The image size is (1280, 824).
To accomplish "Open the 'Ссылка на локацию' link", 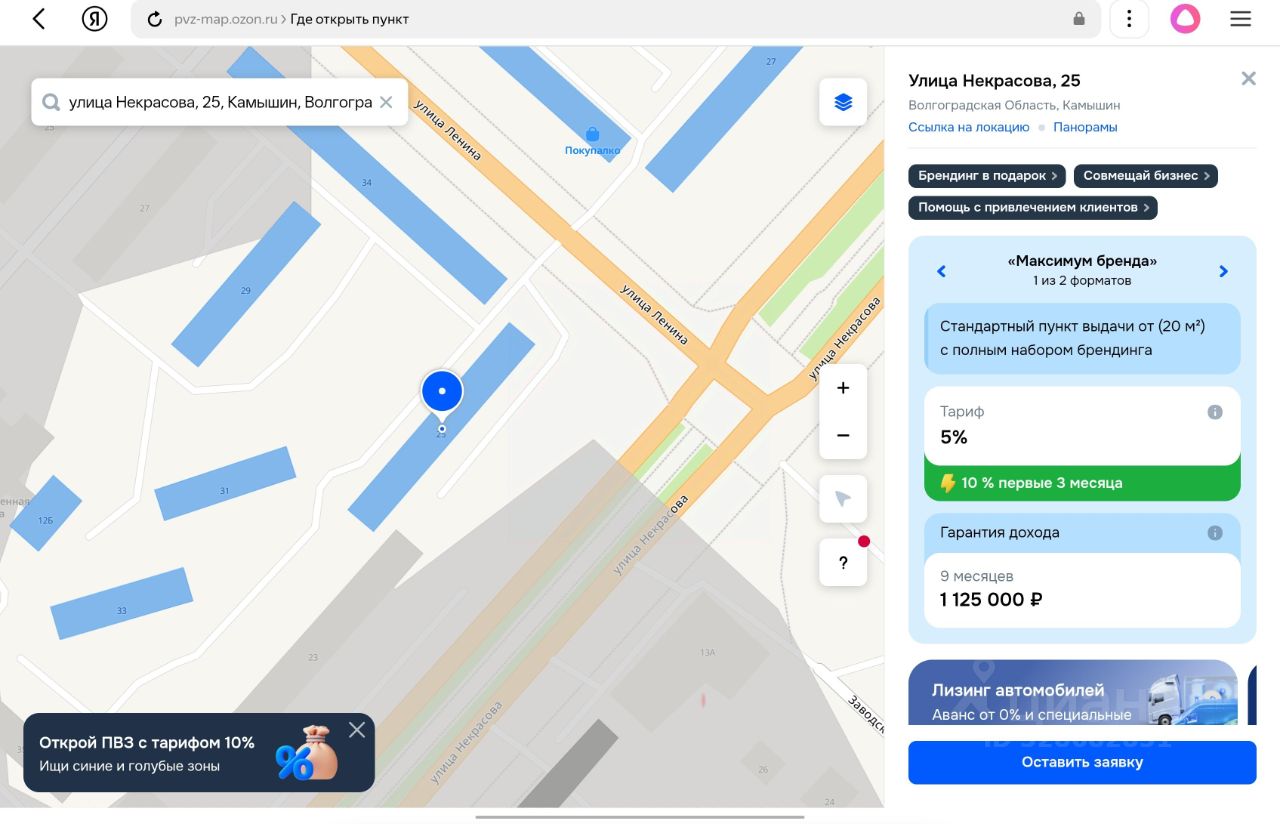I will click(x=968, y=127).
